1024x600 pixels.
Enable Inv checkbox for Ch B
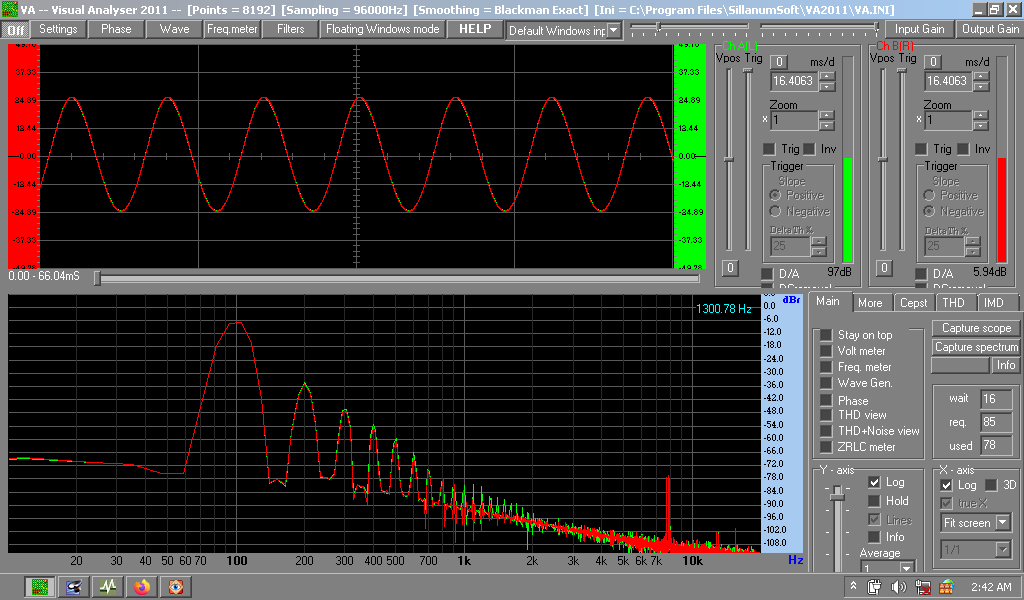coord(963,149)
